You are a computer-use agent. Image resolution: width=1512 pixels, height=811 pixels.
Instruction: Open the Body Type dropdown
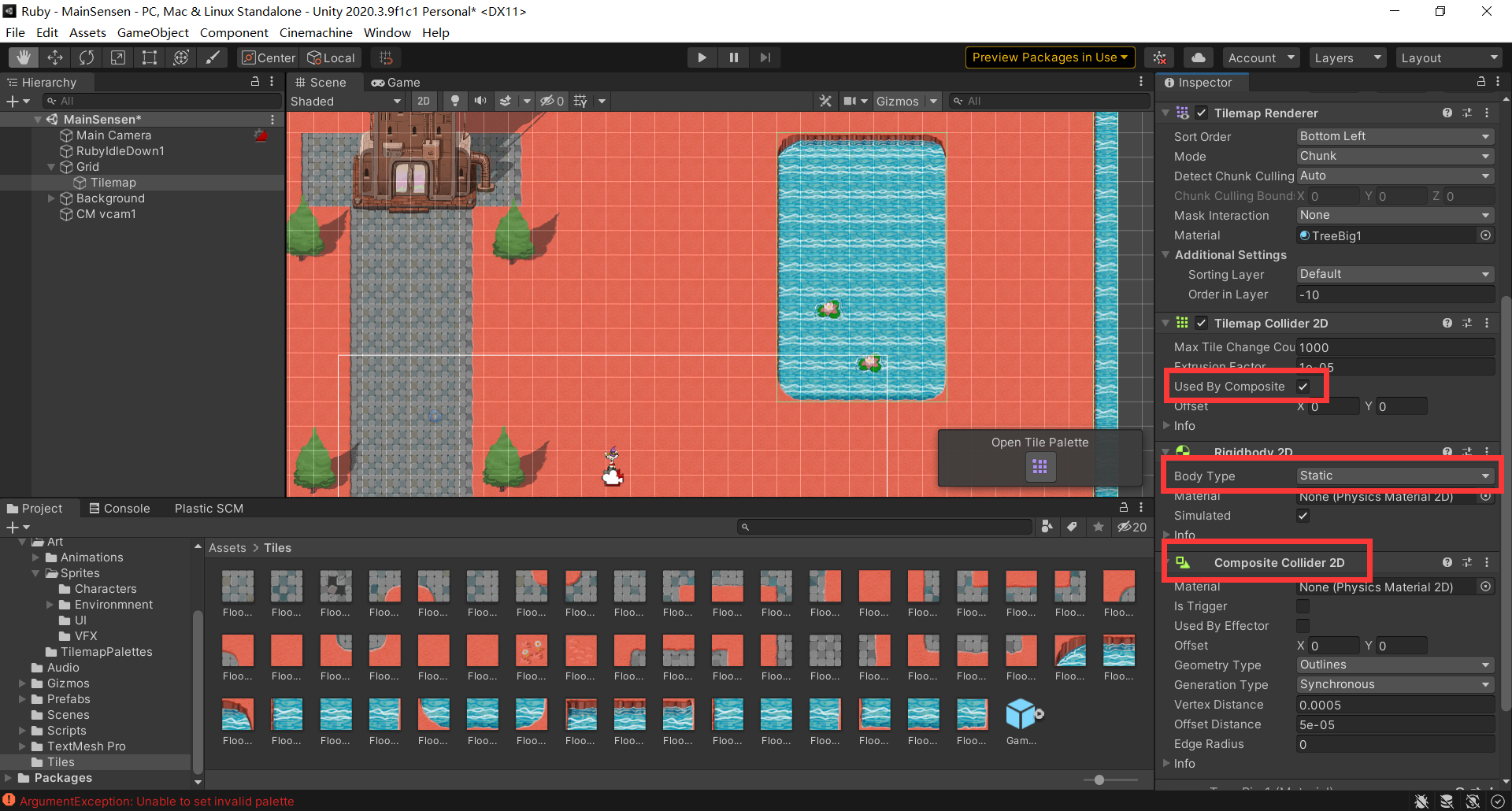pyautogui.click(x=1394, y=476)
